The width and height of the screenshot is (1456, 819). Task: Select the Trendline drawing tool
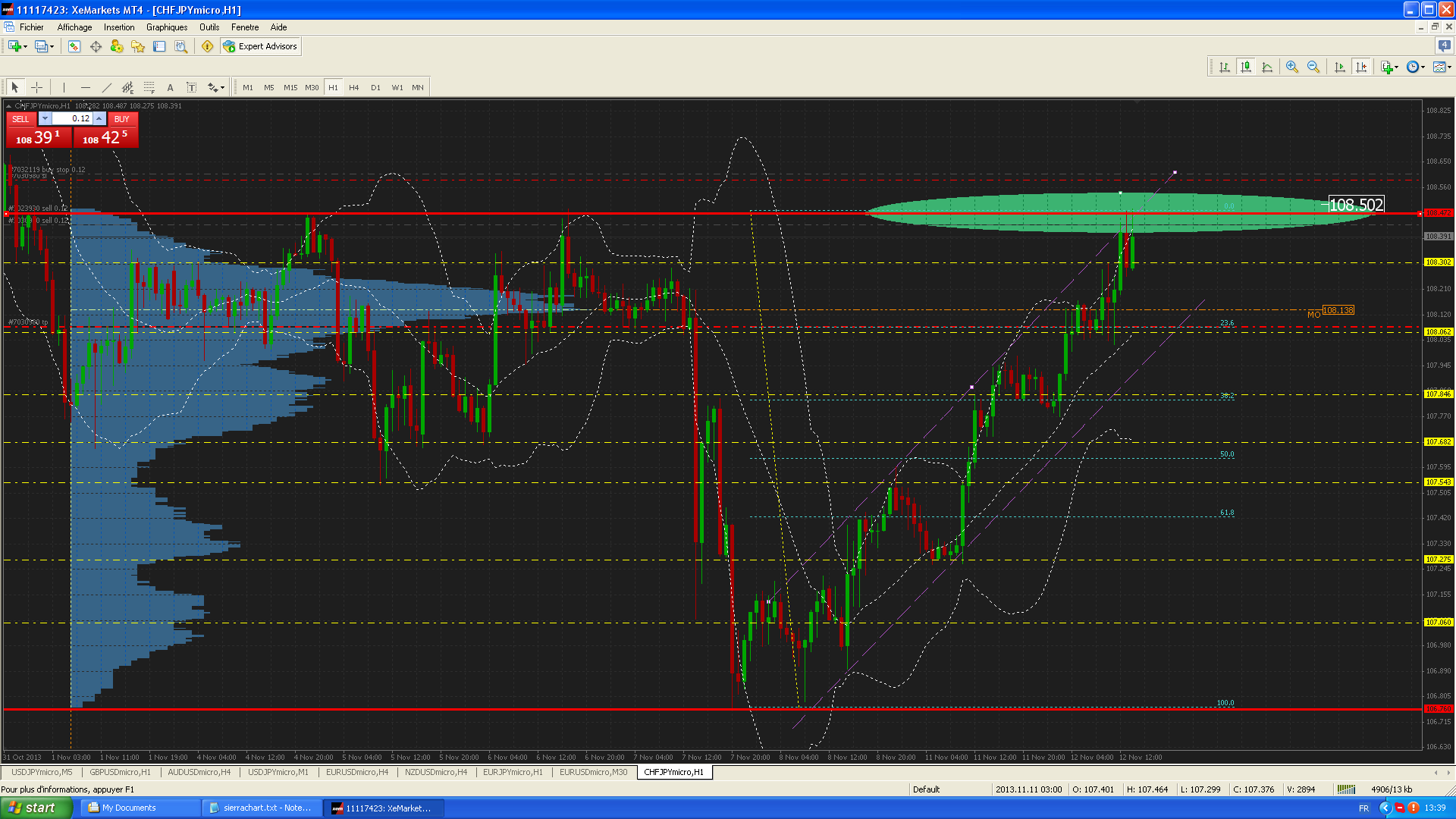107,87
